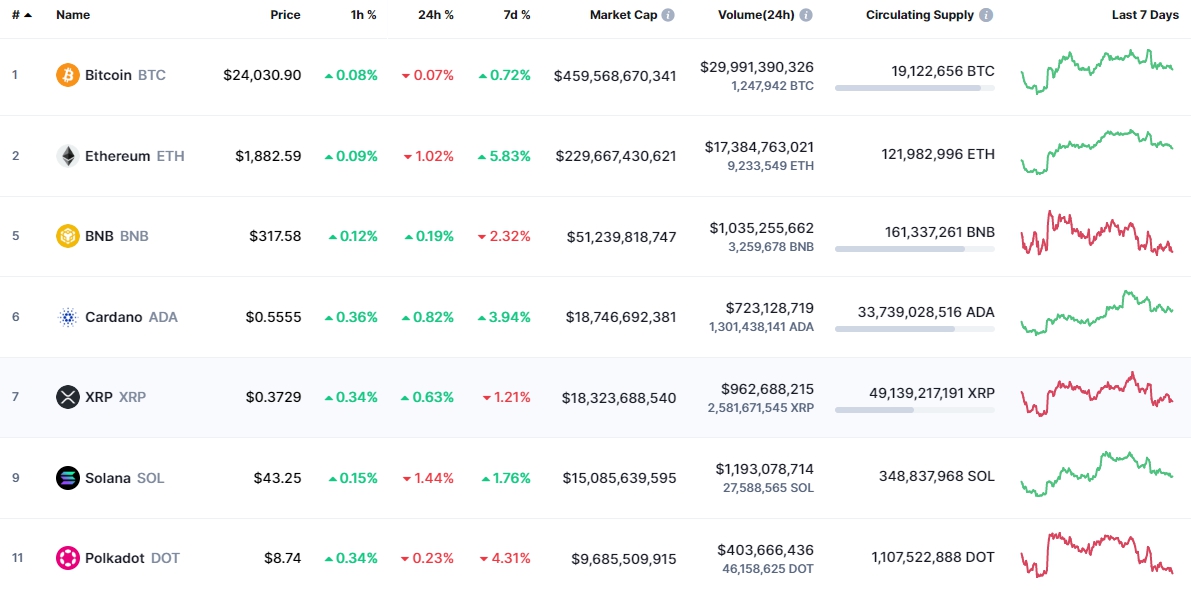Click Bitcoin market cap $459,568,670,341
The image size is (1191, 596).
615,76
